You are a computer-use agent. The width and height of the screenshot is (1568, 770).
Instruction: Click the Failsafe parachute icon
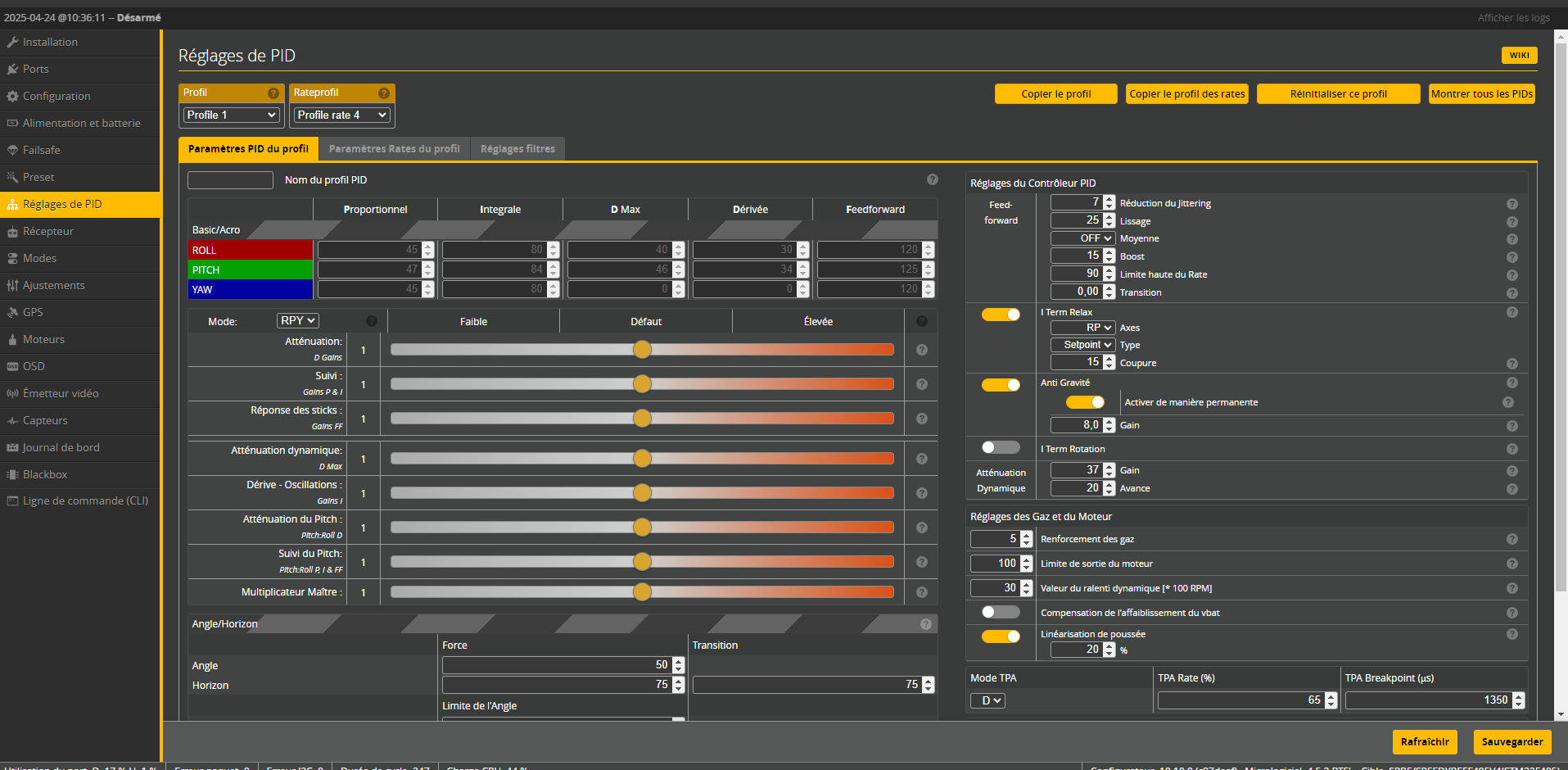pyautogui.click(x=12, y=150)
